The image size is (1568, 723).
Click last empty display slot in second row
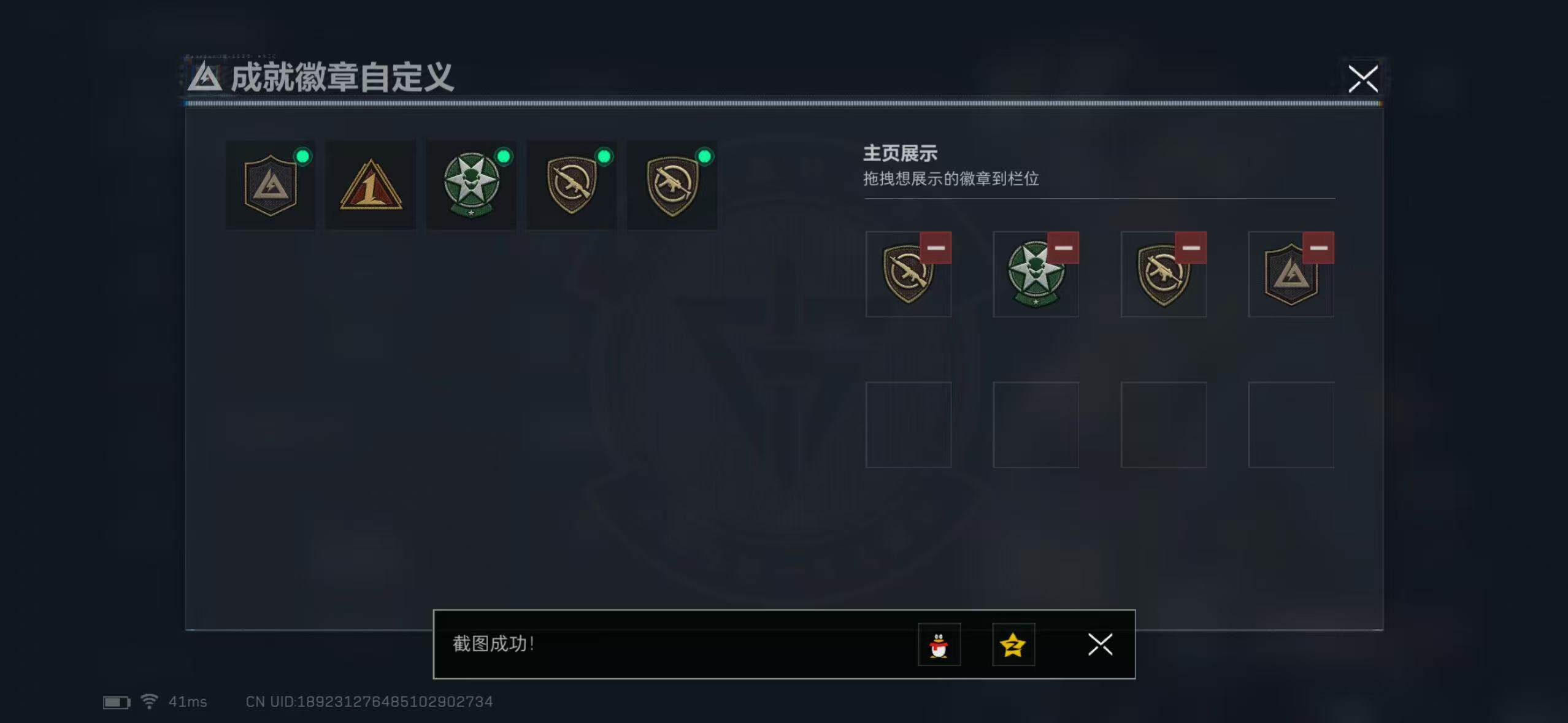(x=1291, y=425)
